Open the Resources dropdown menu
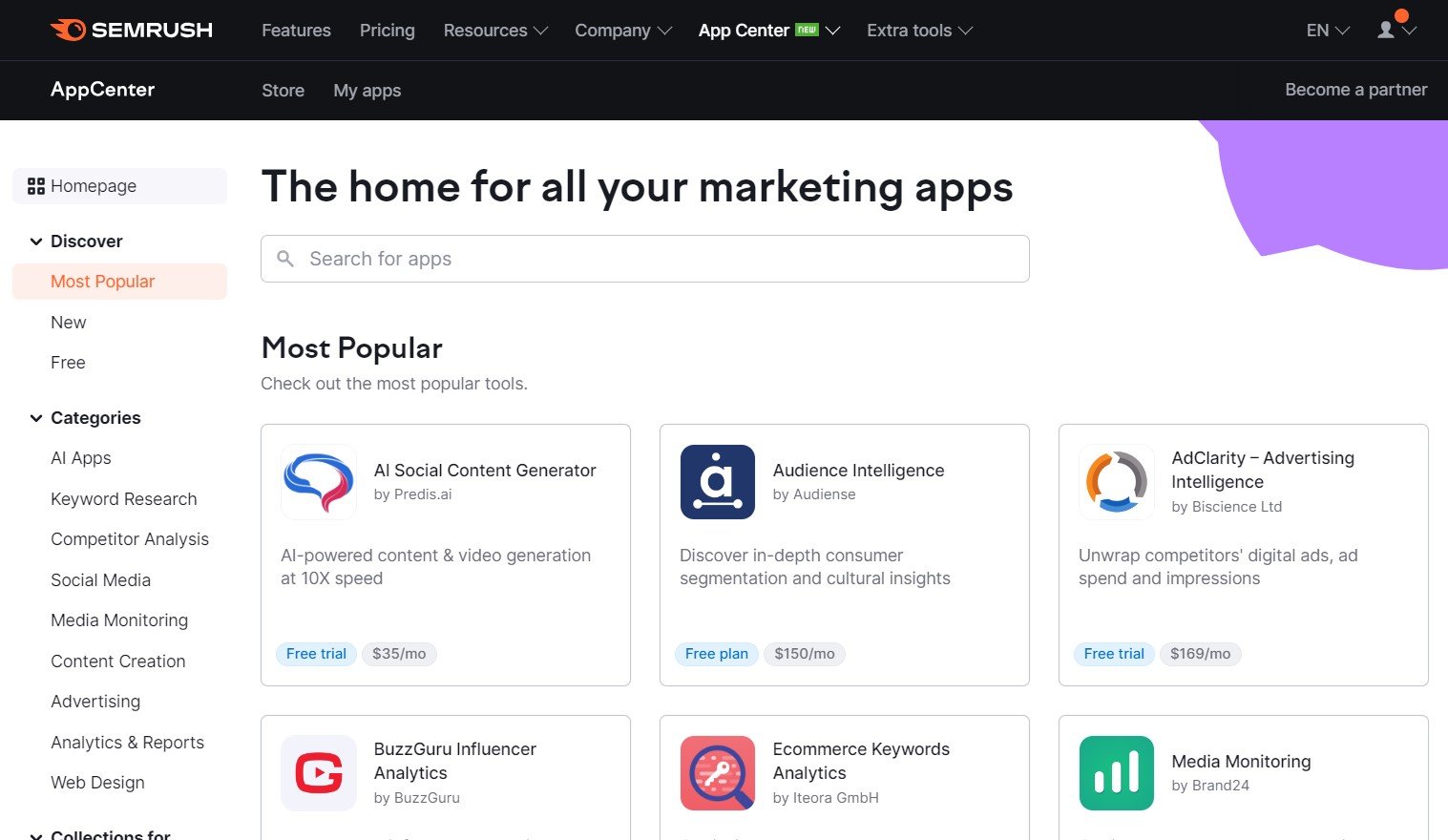This screenshot has height=840, width=1448. tap(495, 31)
